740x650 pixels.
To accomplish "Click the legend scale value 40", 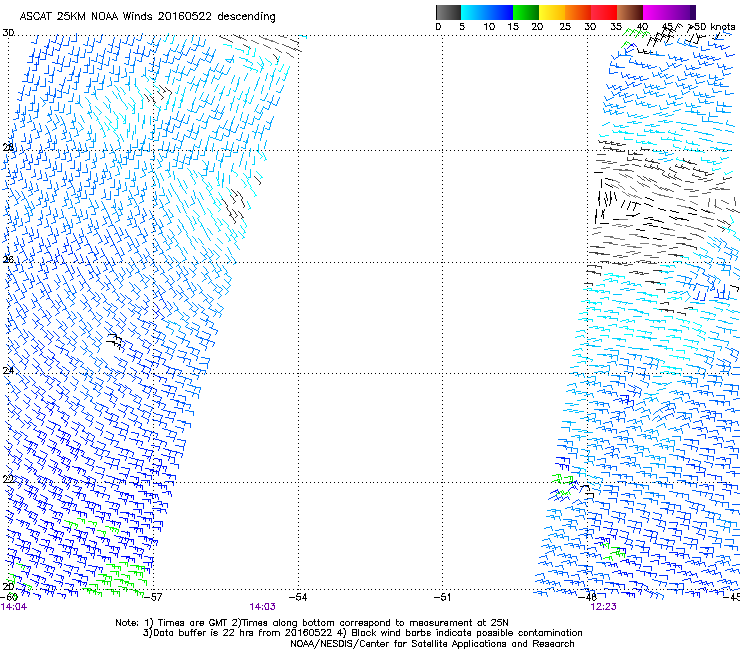I will [642, 27].
